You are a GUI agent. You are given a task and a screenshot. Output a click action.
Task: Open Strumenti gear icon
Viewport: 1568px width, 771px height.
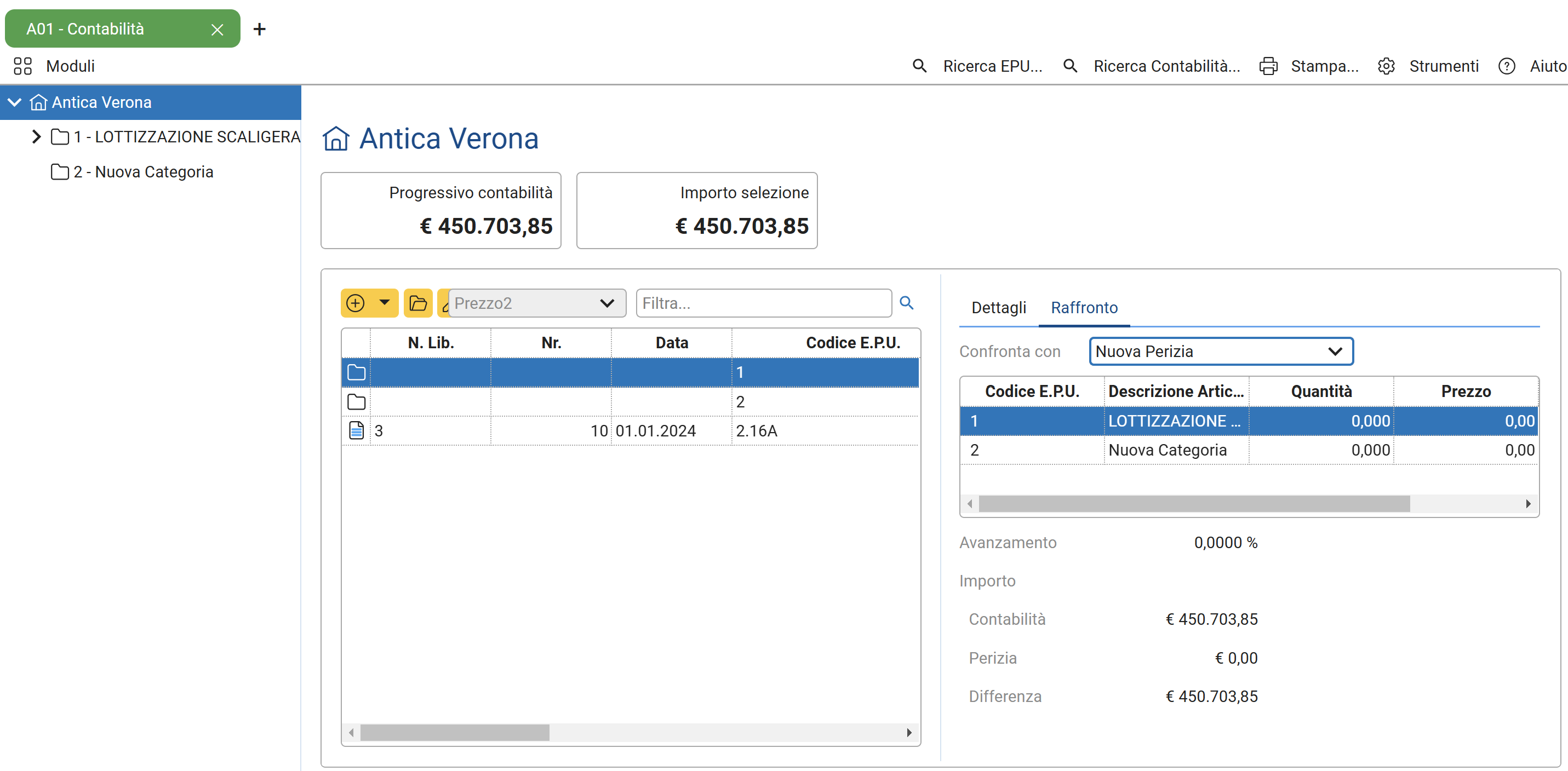point(1386,66)
